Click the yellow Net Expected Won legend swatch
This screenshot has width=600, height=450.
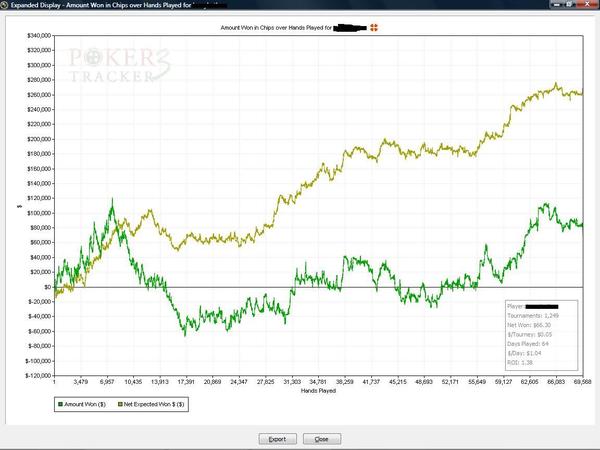[x=120, y=404]
